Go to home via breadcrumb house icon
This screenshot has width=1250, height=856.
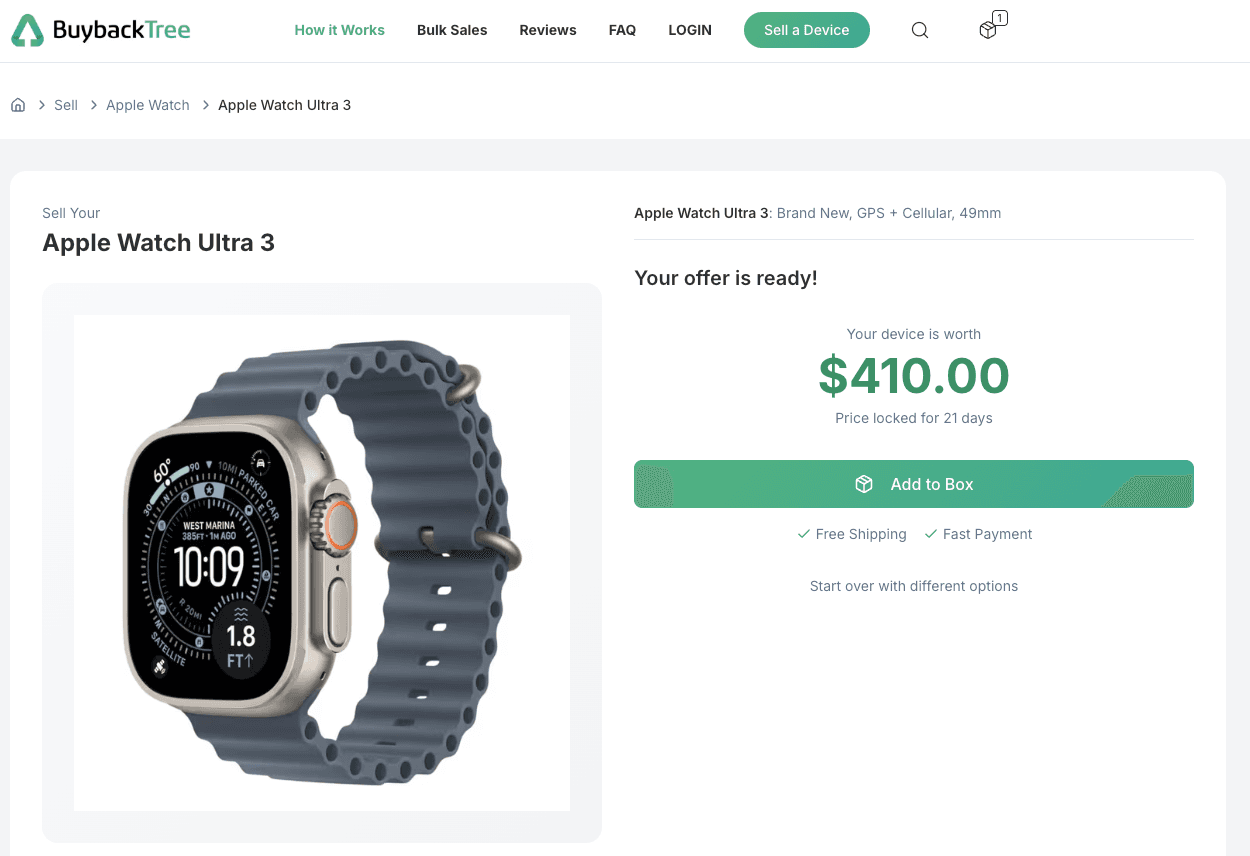[18, 105]
